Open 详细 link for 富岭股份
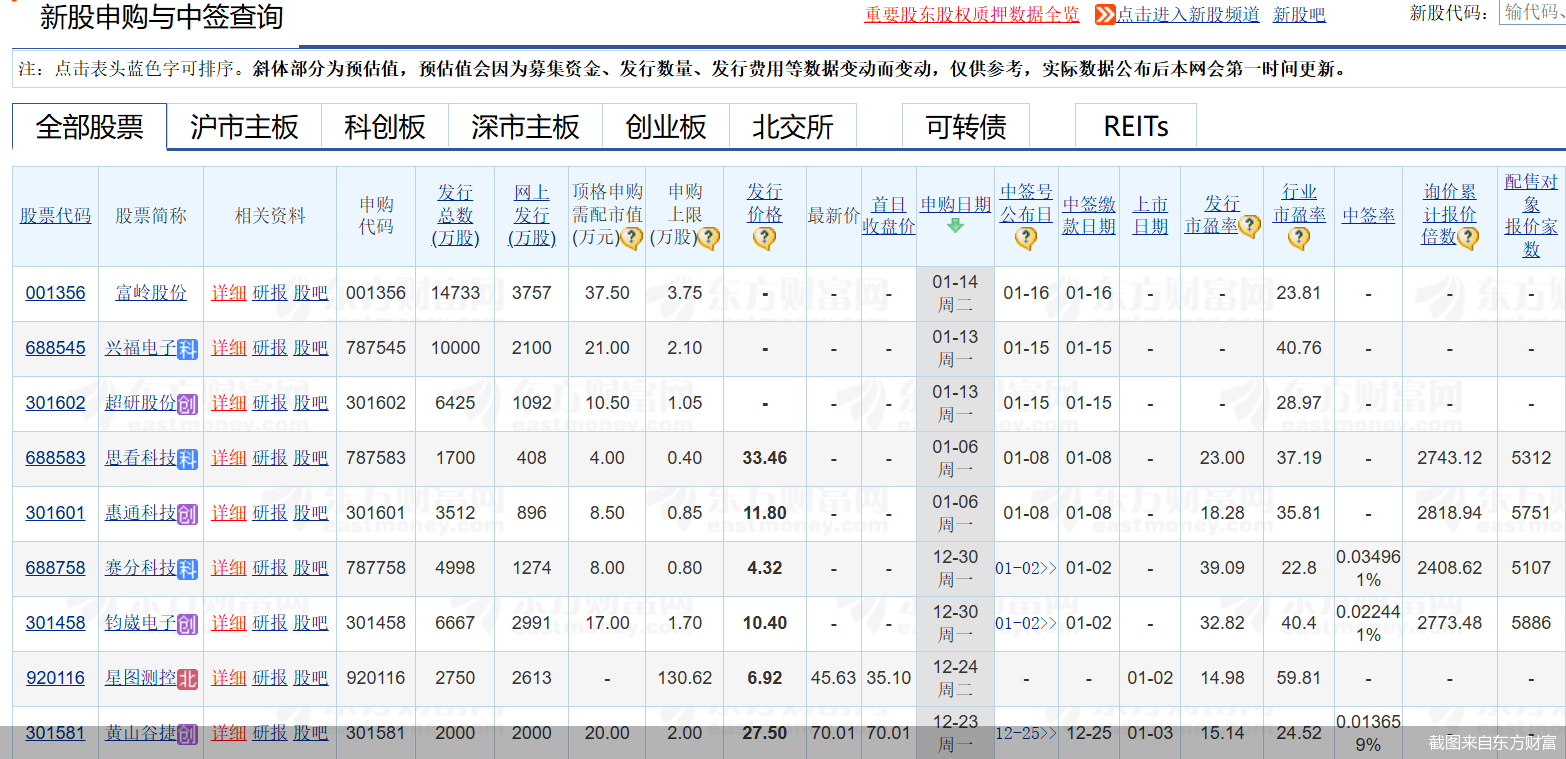Screen dimensions: 1566x759 pyautogui.click(x=228, y=293)
